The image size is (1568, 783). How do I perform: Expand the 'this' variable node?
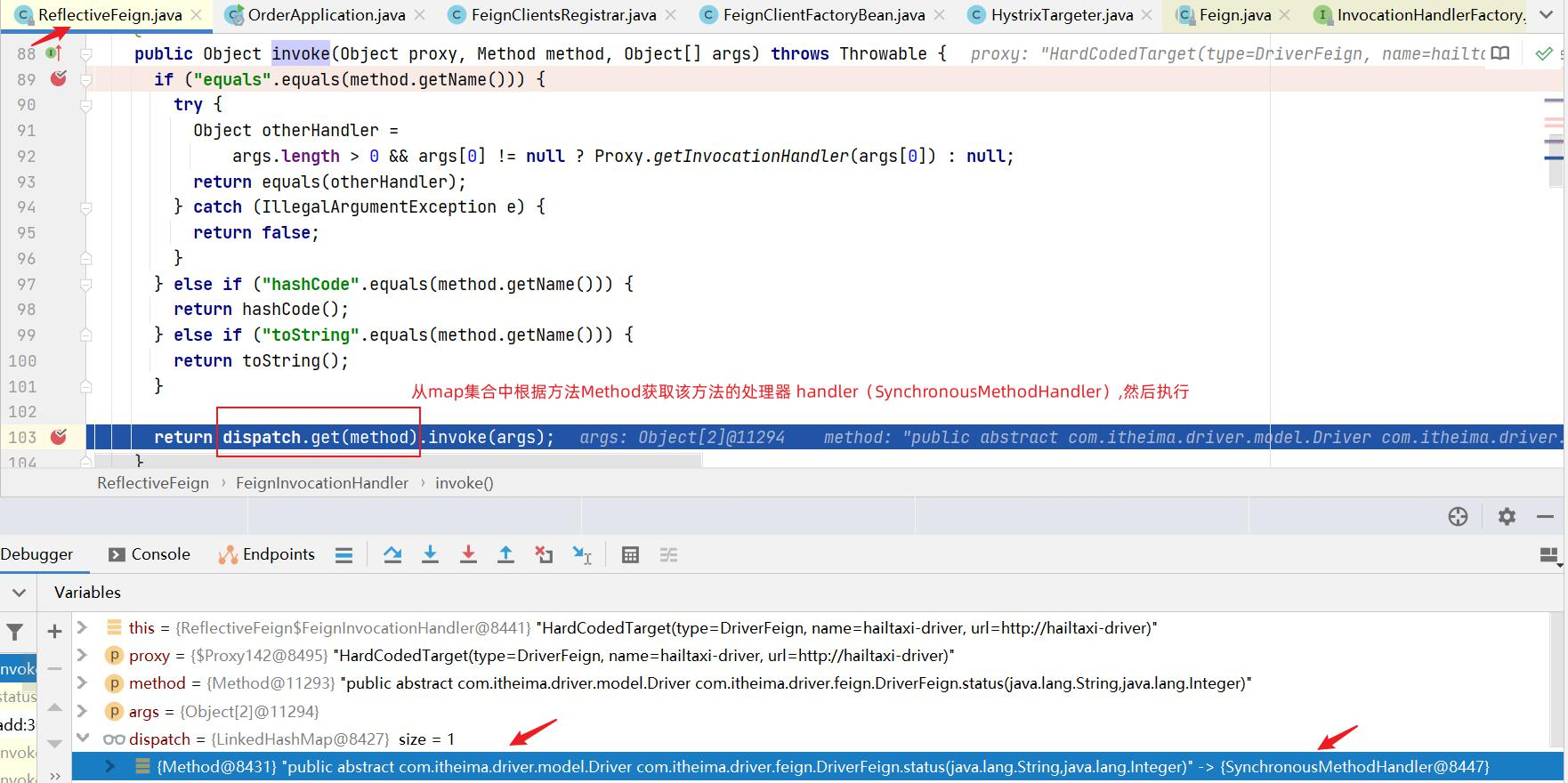83,627
